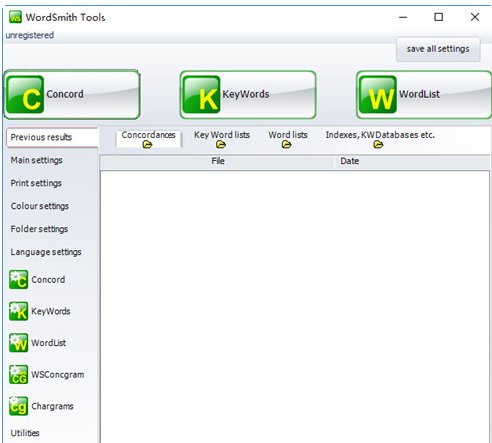Close the WordSmith Tools window
Viewport: 492px width, 443px height.
475,17
